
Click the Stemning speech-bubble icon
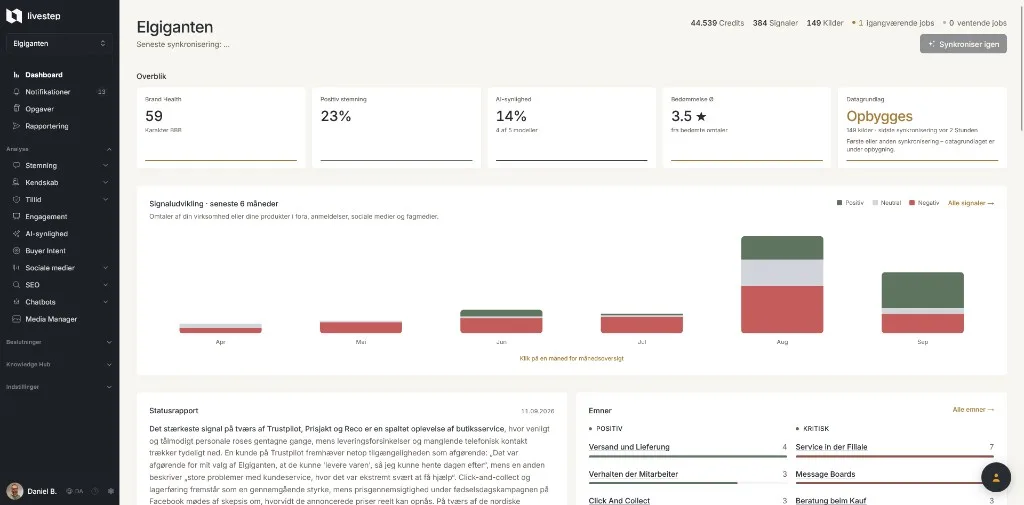[16, 166]
